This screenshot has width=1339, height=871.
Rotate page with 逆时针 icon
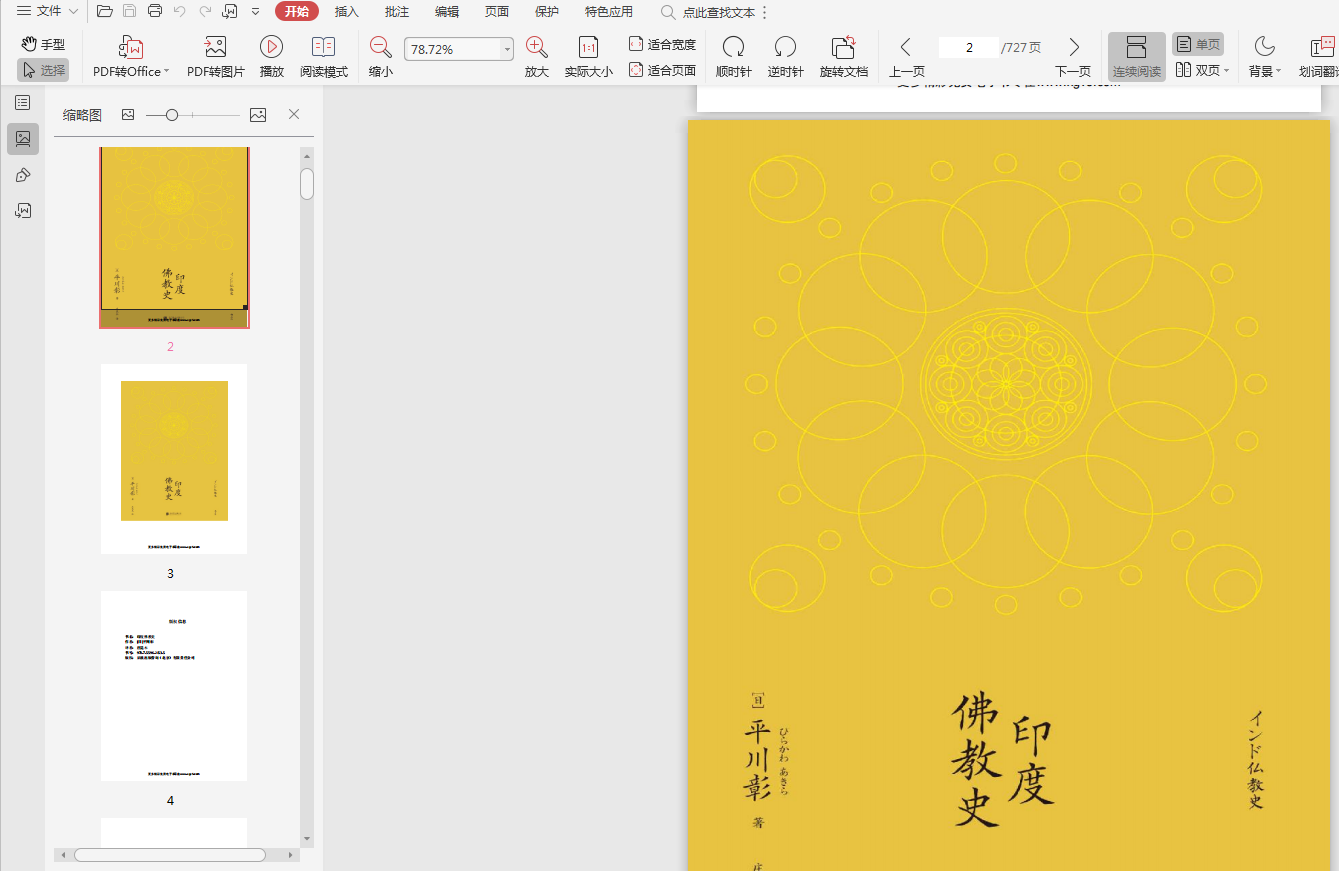coord(785,47)
